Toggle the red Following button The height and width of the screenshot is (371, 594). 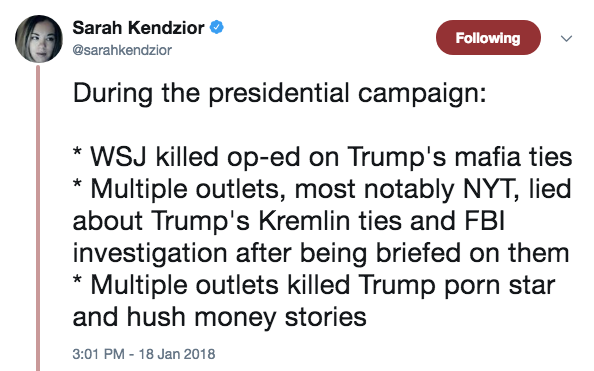point(488,38)
